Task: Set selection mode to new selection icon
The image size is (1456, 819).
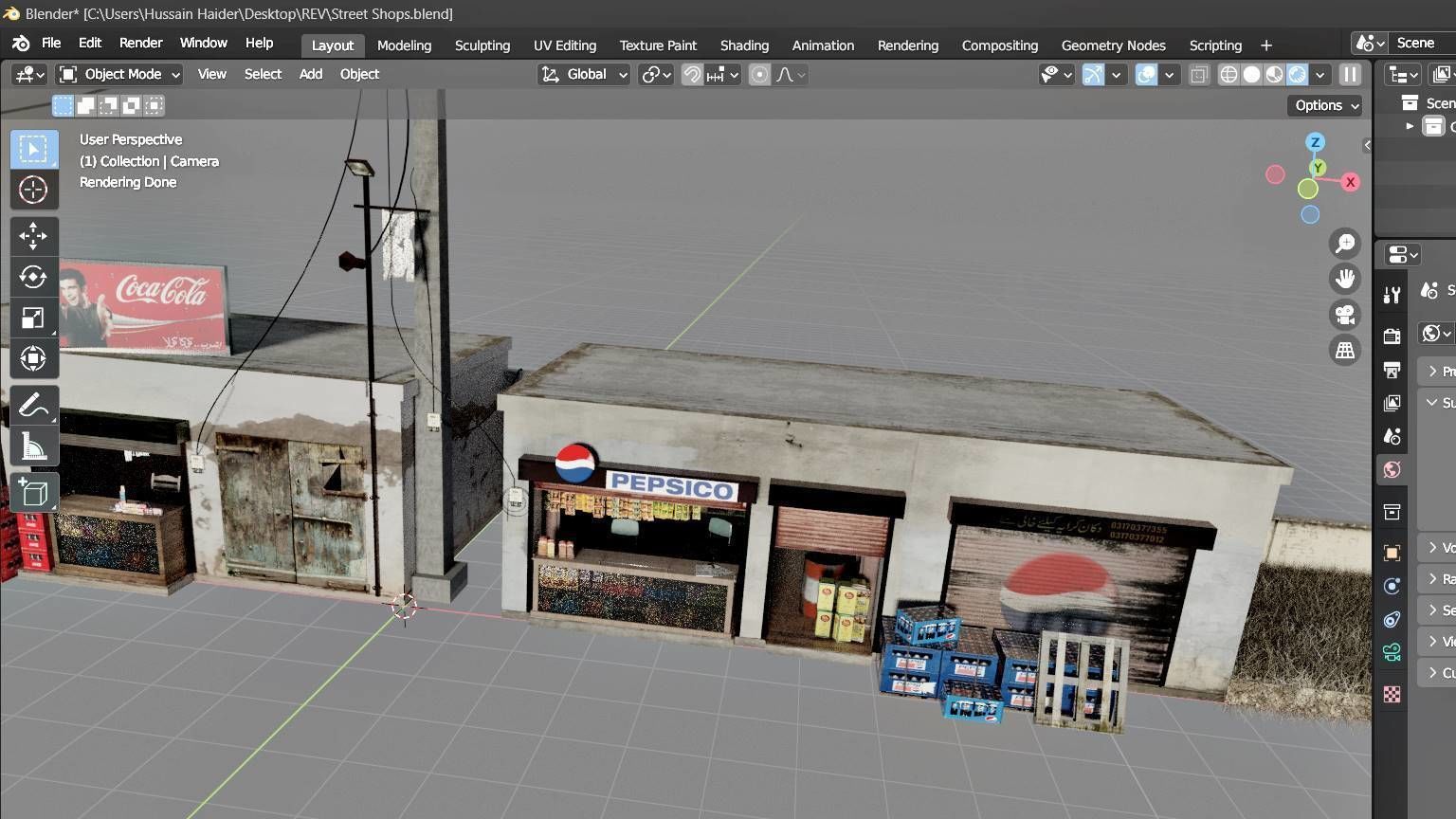Action: tap(63, 105)
